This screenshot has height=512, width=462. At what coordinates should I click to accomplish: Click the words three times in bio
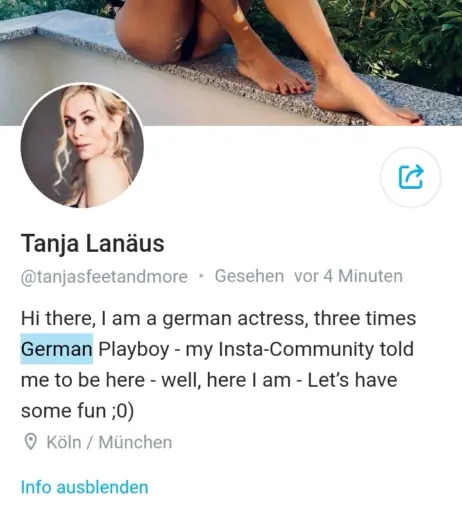click(x=365, y=318)
